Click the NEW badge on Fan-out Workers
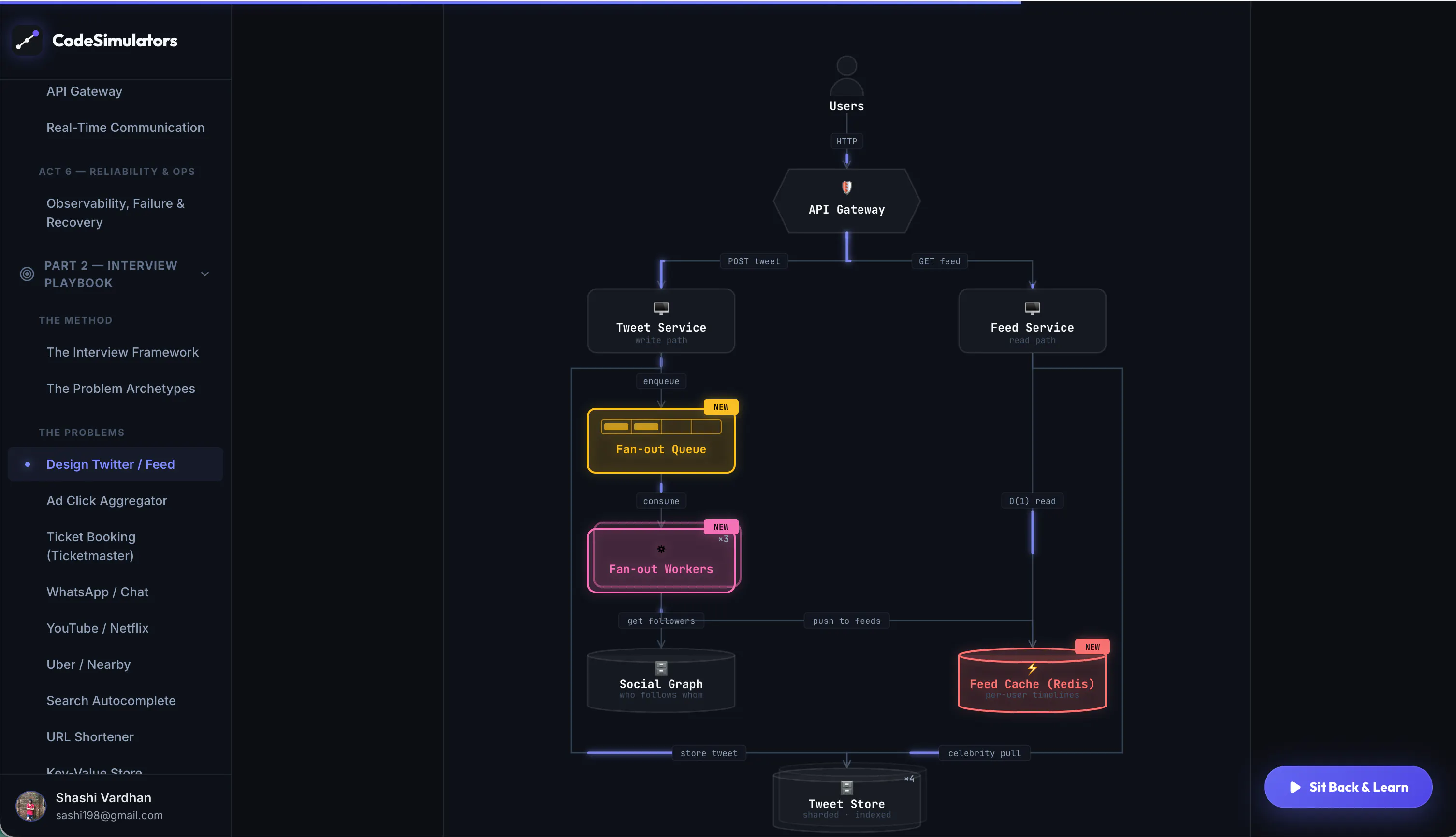 721,527
